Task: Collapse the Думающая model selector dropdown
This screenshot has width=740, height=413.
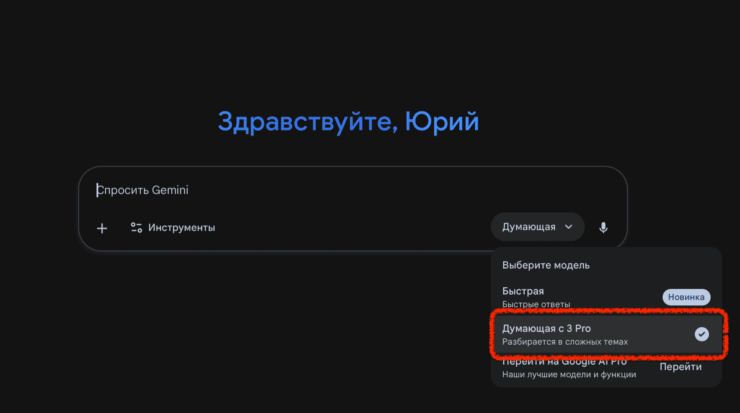Action: pyautogui.click(x=538, y=227)
